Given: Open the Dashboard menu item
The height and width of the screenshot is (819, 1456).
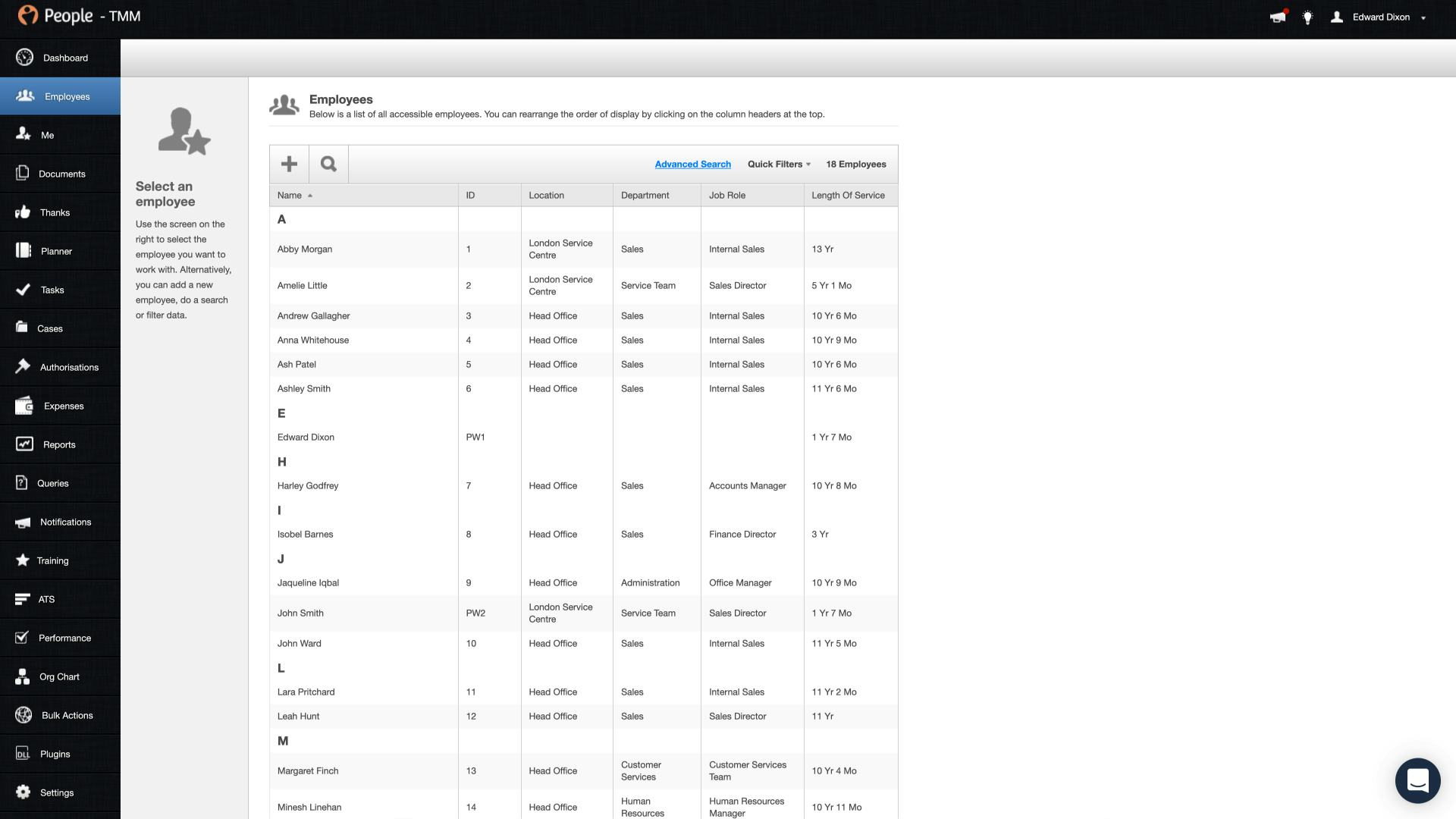Looking at the screenshot, I should 65,58.
